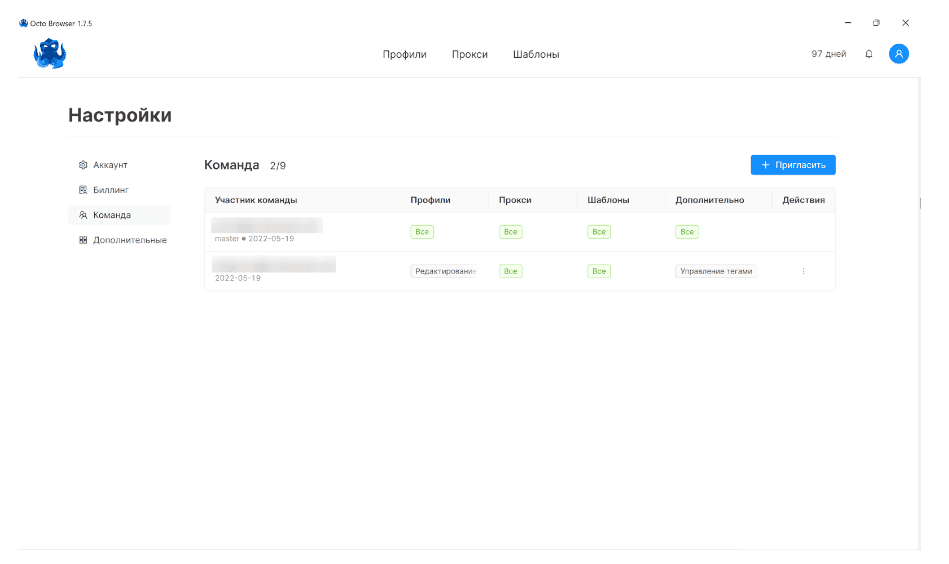Restore down the Octo Browser window

(x=876, y=23)
